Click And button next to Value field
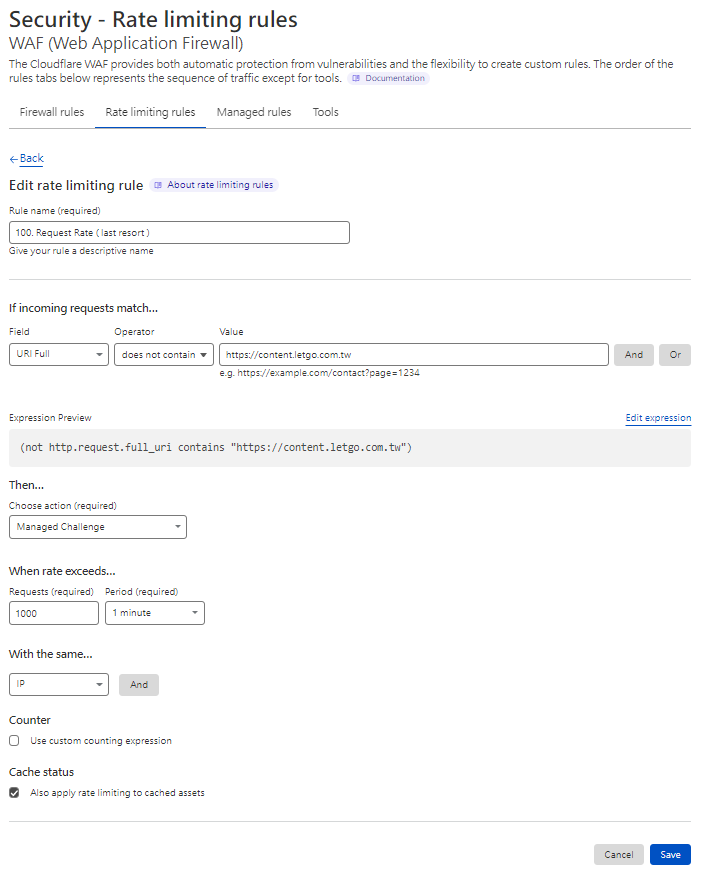719x892 pixels. tap(634, 354)
